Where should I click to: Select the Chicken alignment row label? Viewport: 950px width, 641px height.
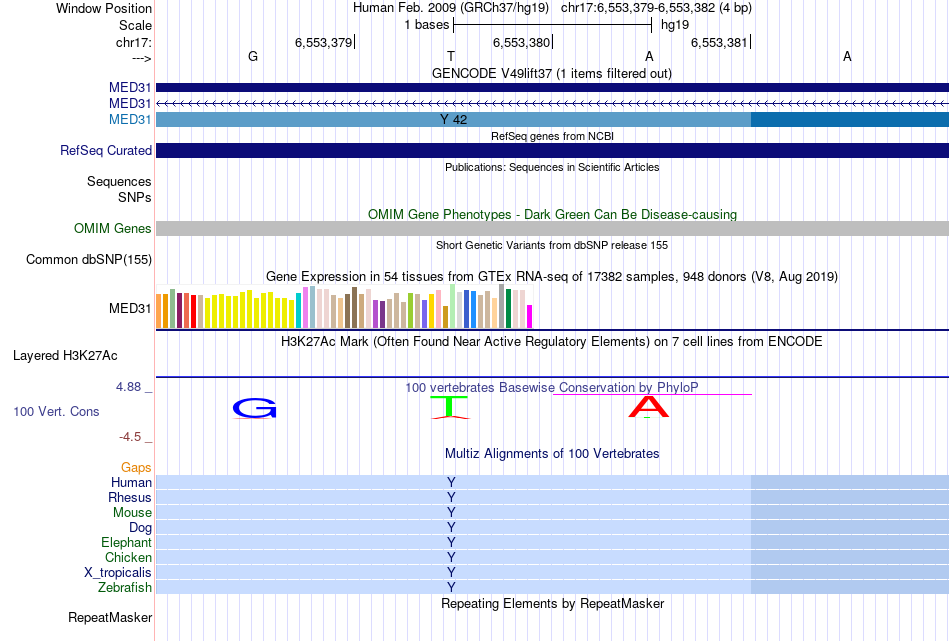(128, 557)
